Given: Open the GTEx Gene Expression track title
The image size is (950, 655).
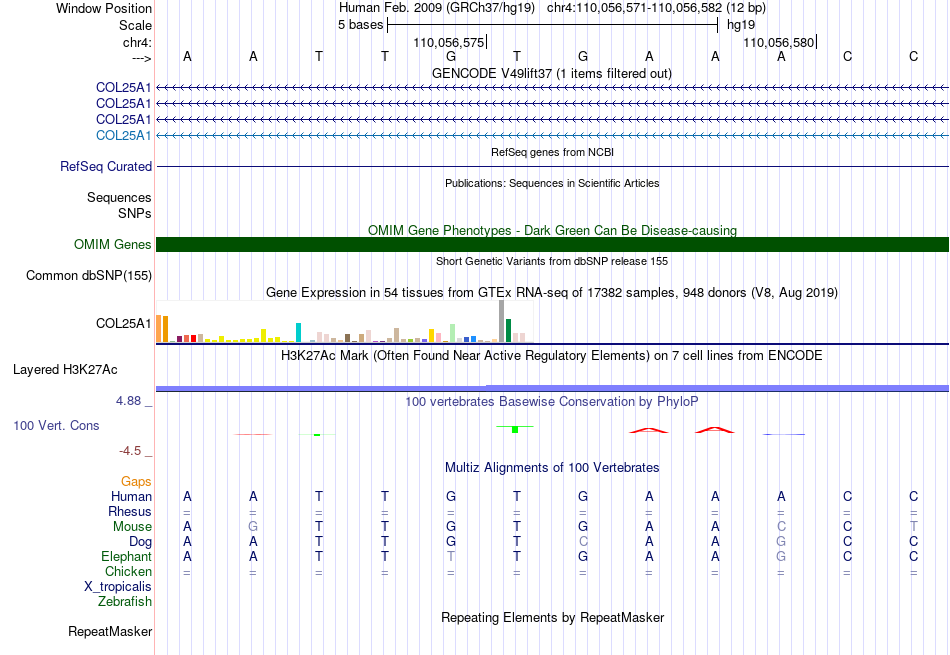Looking at the screenshot, I should (x=552, y=293).
